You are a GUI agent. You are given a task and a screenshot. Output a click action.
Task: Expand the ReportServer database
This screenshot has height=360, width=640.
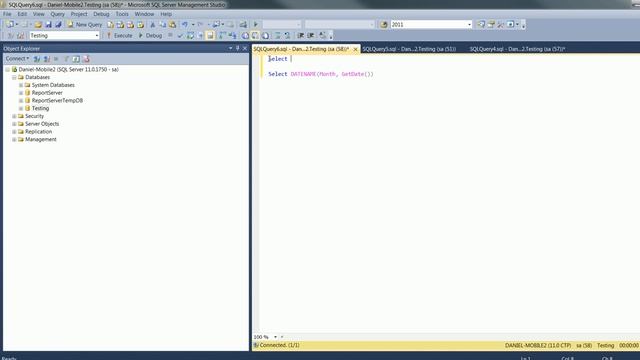point(21,93)
